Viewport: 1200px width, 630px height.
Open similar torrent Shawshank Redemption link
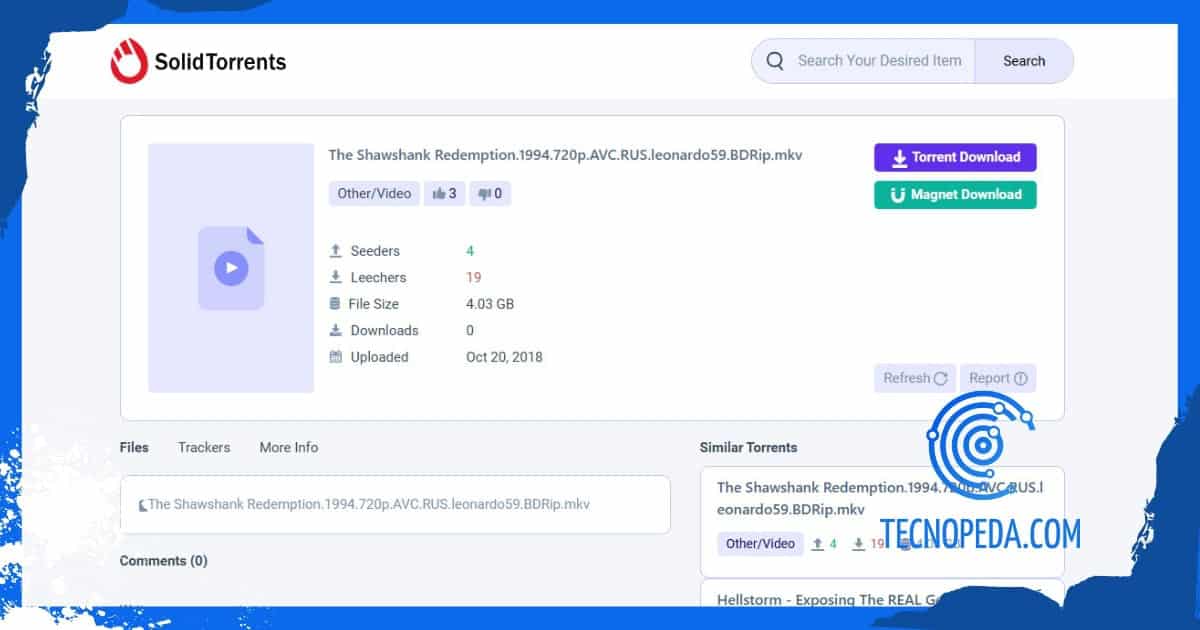(x=880, y=498)
